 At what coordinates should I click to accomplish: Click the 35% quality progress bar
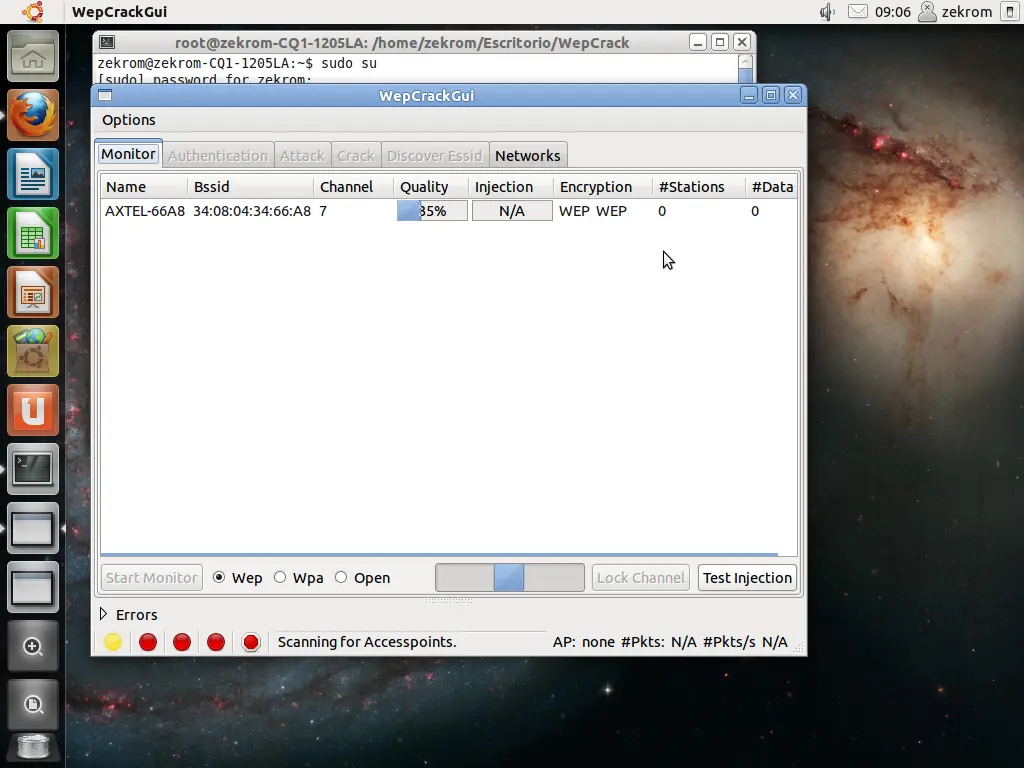(432, 211)
